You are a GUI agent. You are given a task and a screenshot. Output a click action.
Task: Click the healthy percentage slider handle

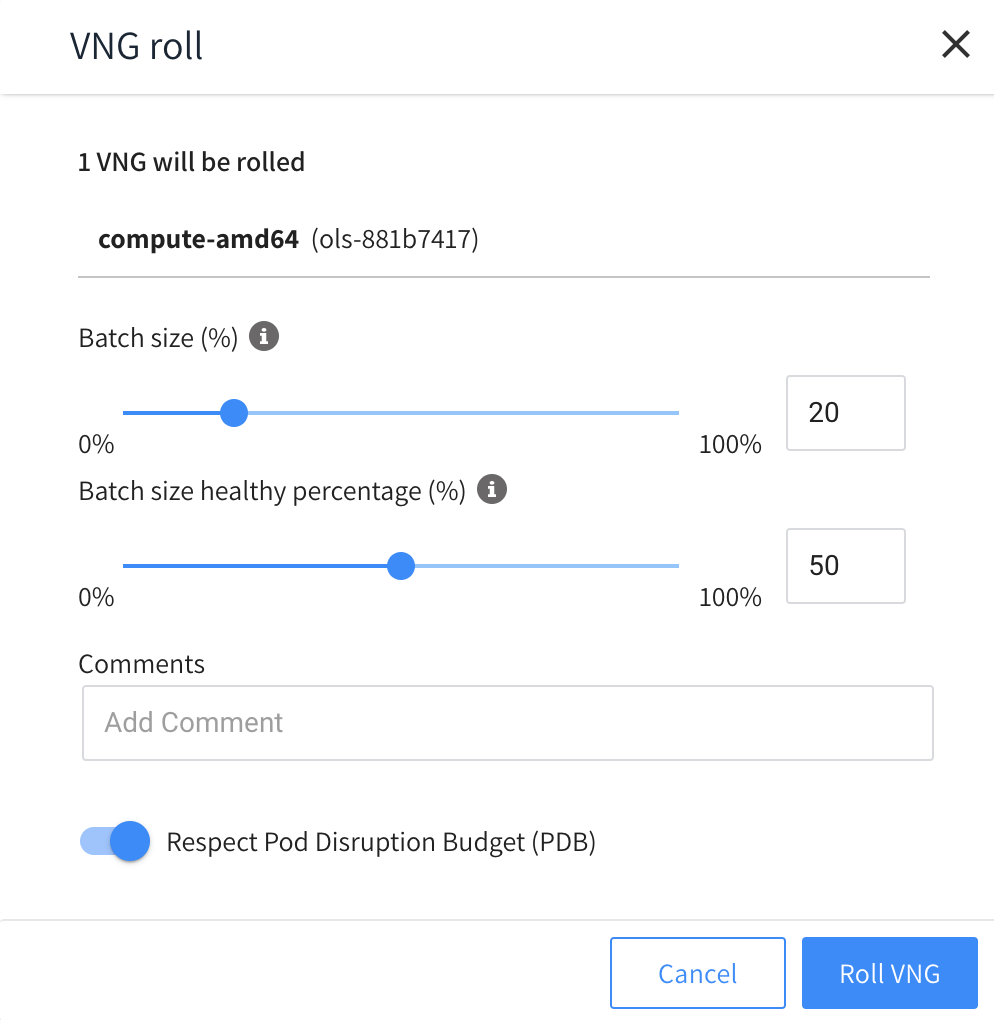[401, 566]
